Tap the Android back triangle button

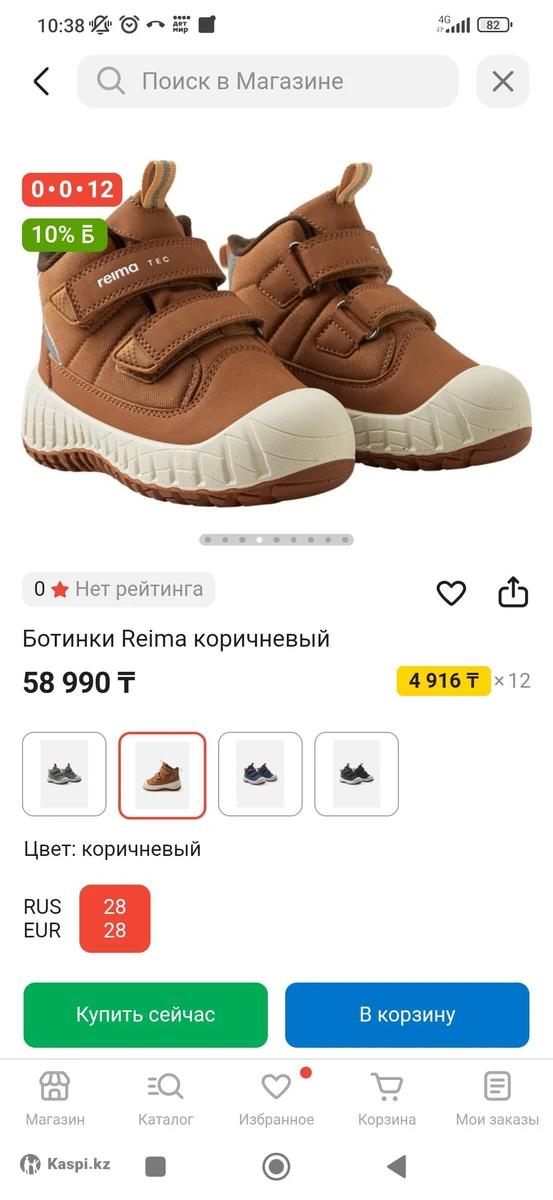tap(397, 1166)
